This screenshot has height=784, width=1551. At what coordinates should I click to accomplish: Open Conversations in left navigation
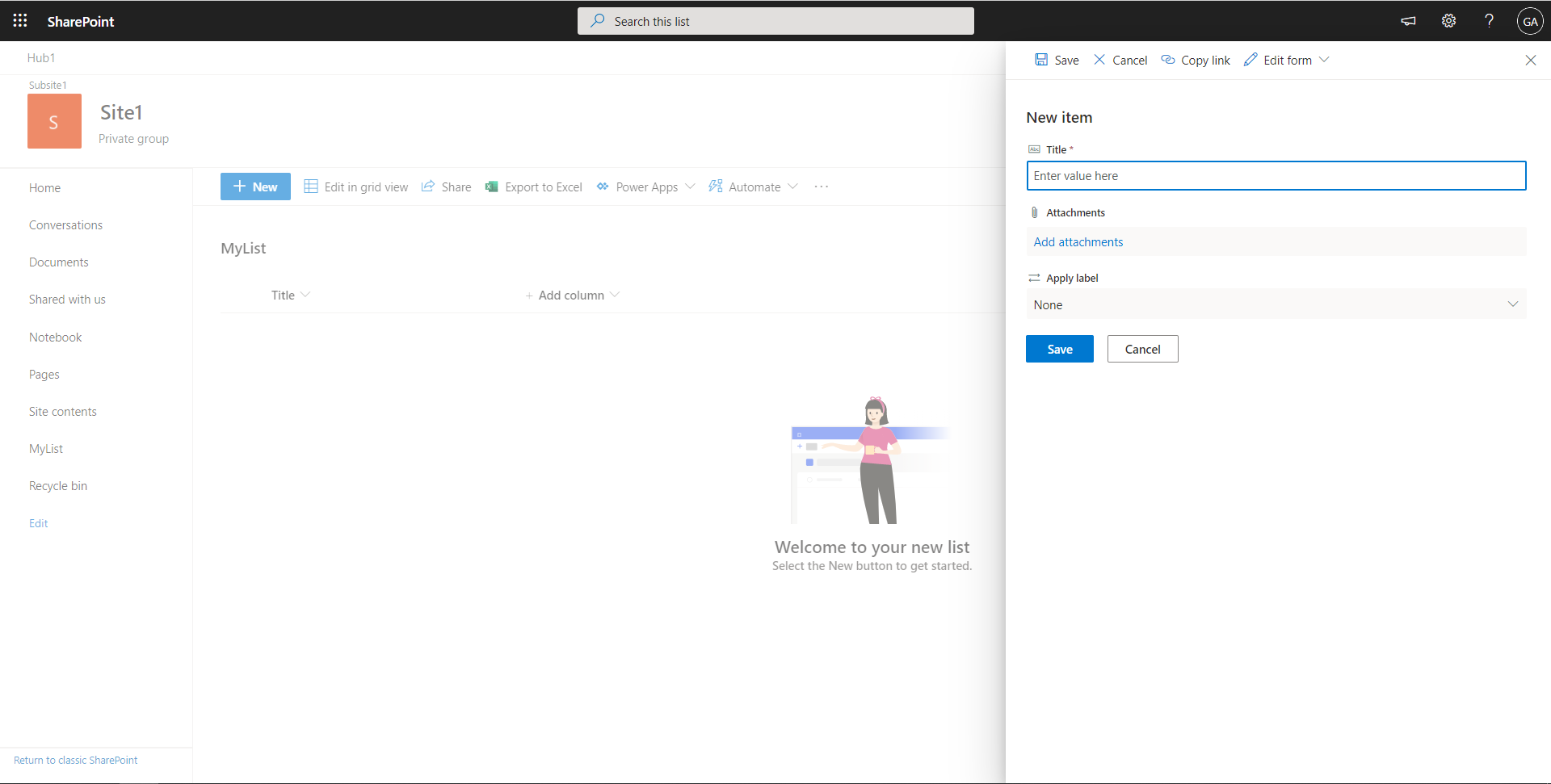point(65,225)
